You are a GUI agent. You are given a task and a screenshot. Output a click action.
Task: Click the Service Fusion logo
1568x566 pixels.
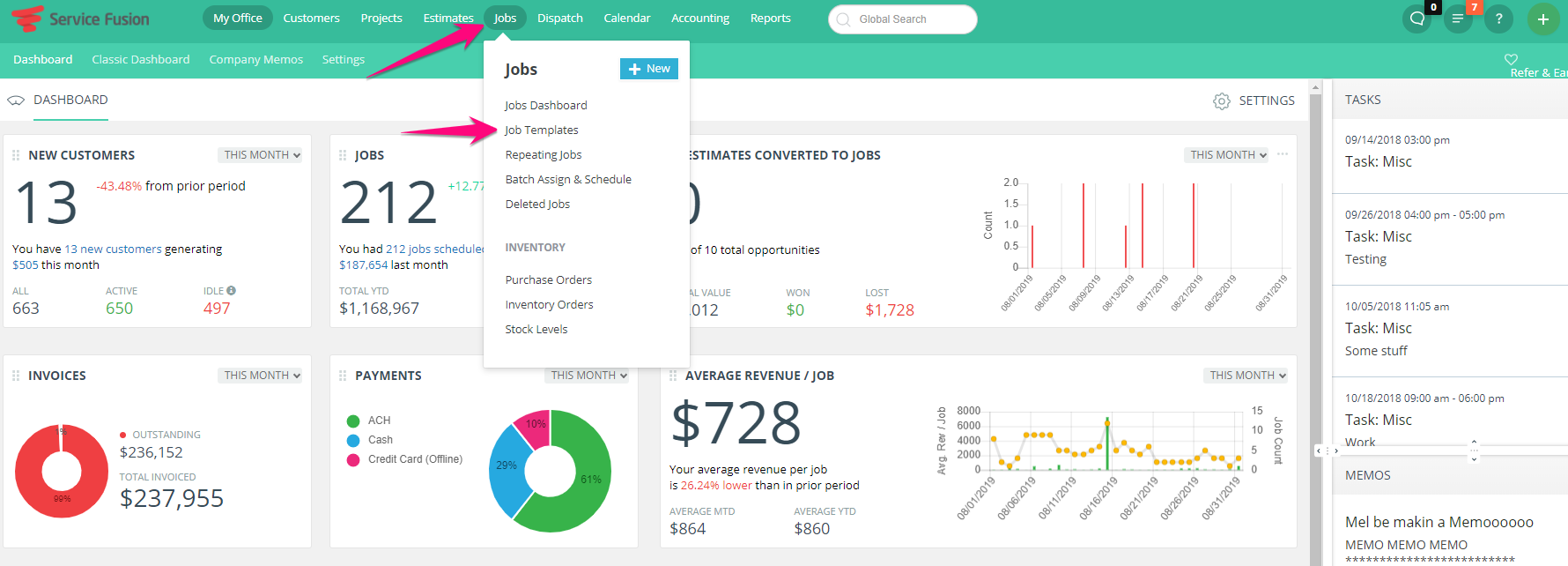click(x=80, y=19)
